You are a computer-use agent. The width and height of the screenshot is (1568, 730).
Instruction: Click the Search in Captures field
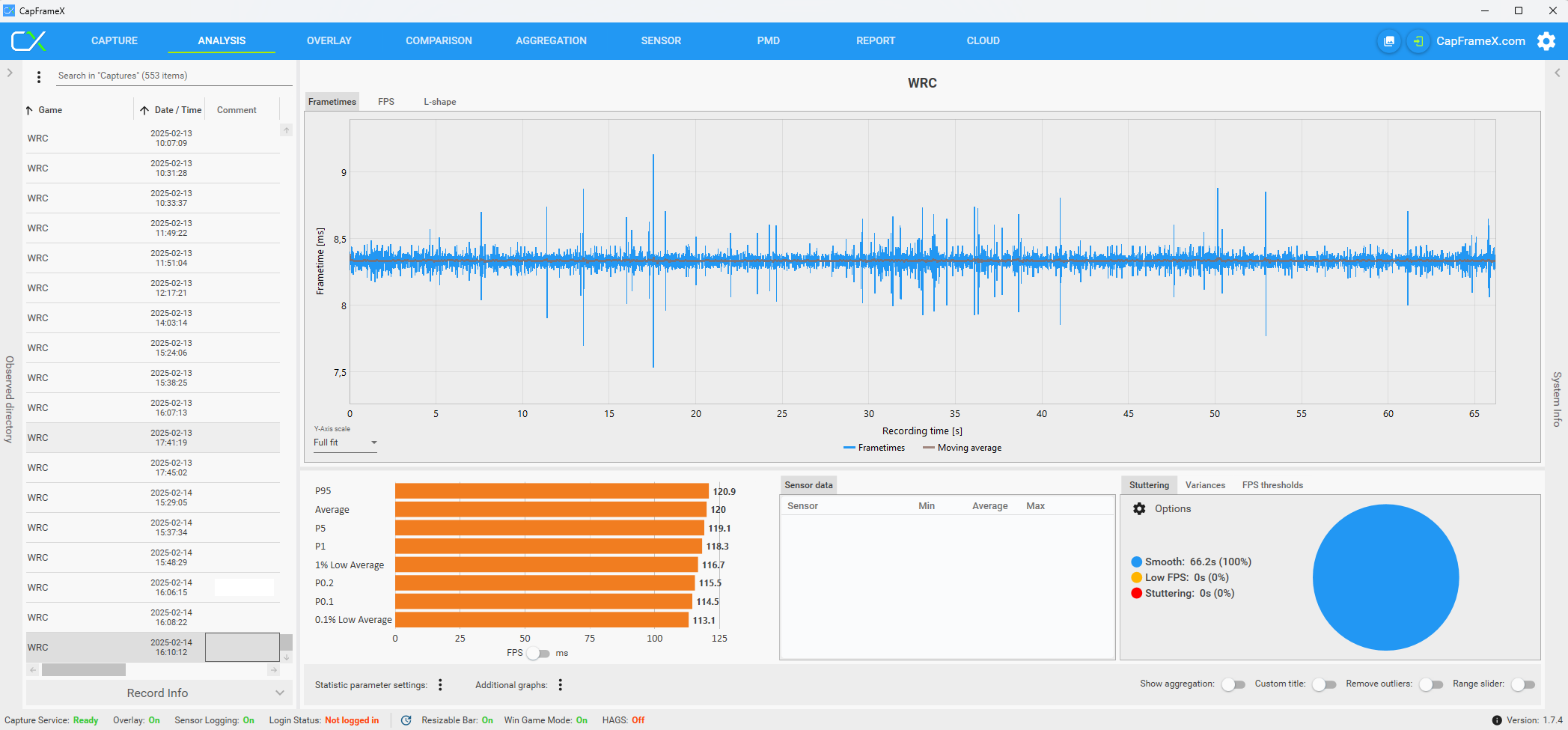172,76
